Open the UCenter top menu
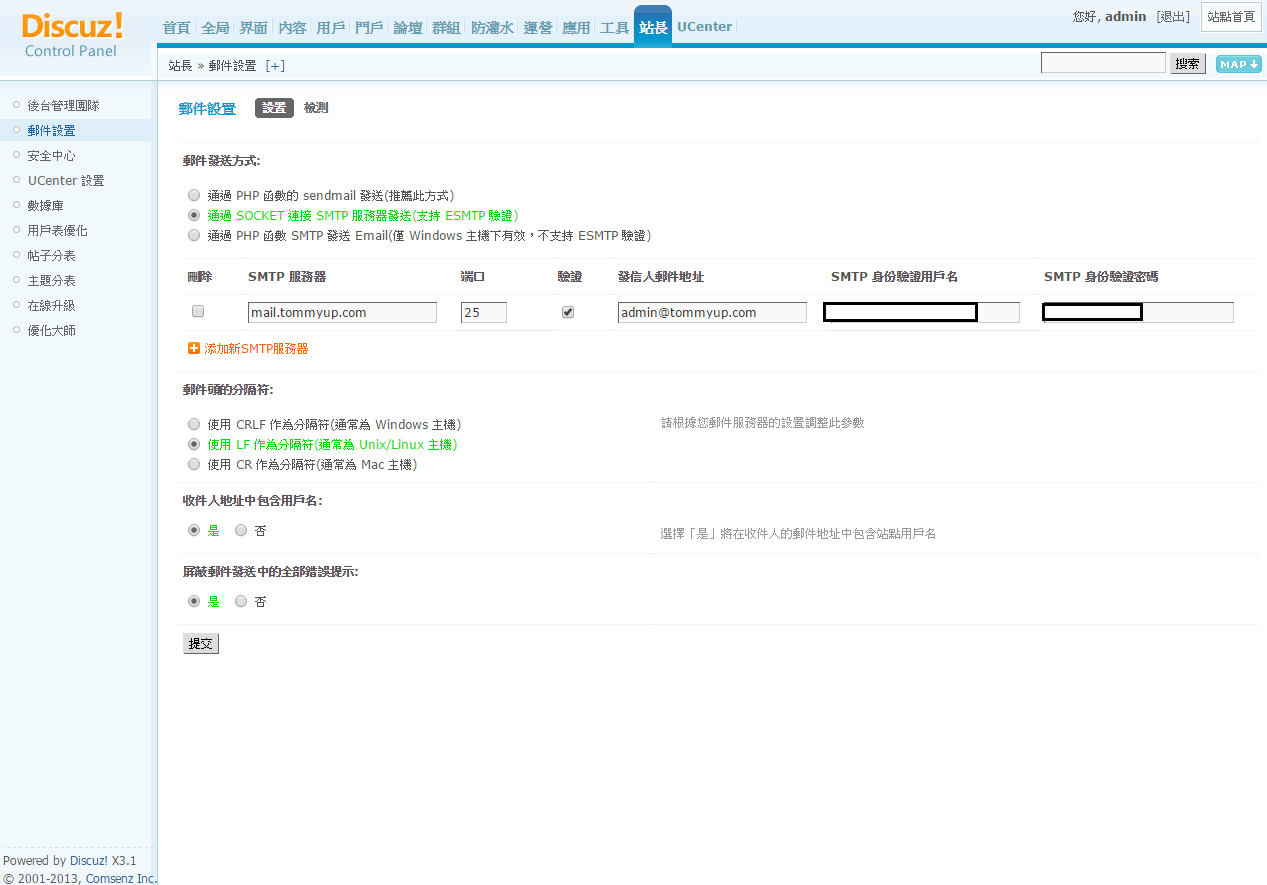The width and height of the screenshot is (1267, 885). [704, 27]
